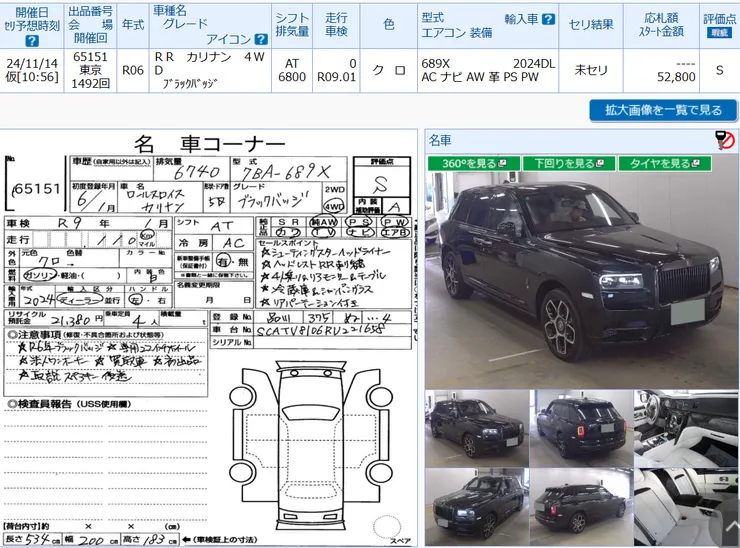The width and height of the screenshot is (740, 548).
Task: Click 拡大画像を一覧で見る button
Action: [663, 110]
